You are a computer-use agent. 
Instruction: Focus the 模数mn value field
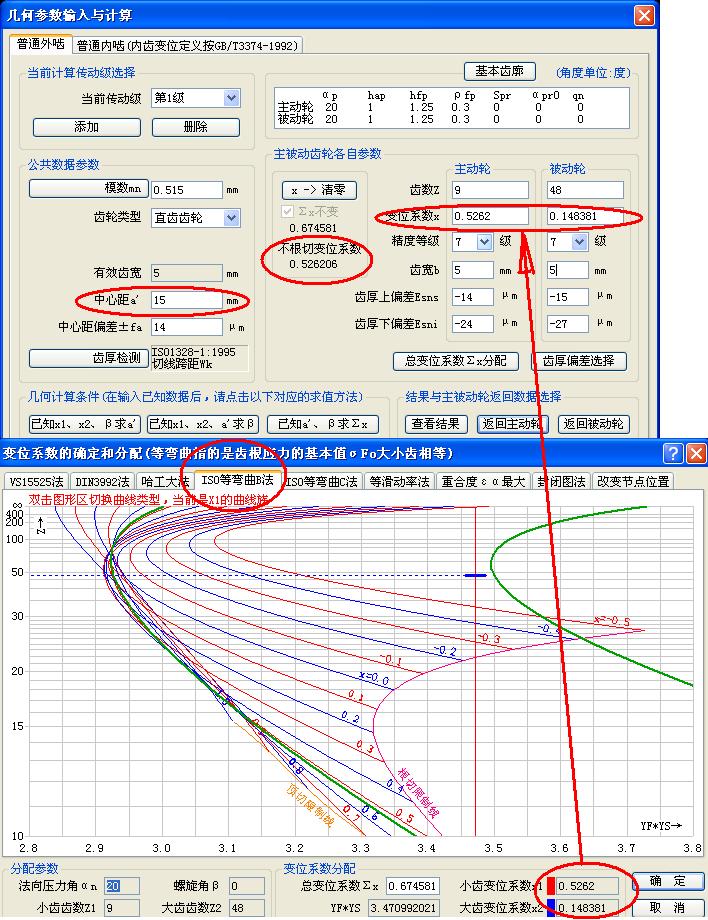[x=187, y=190]
